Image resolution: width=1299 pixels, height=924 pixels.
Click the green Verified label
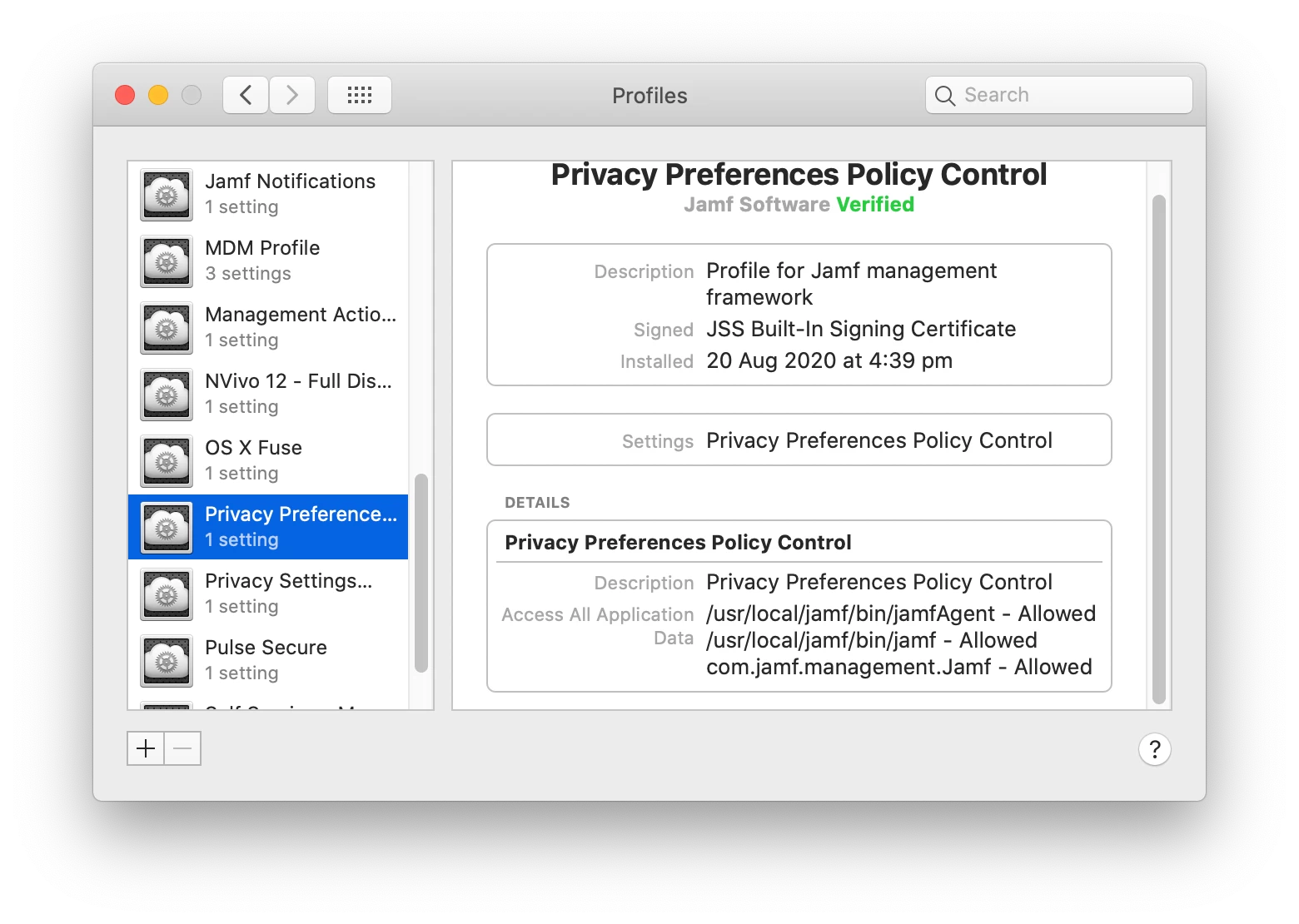875,205
